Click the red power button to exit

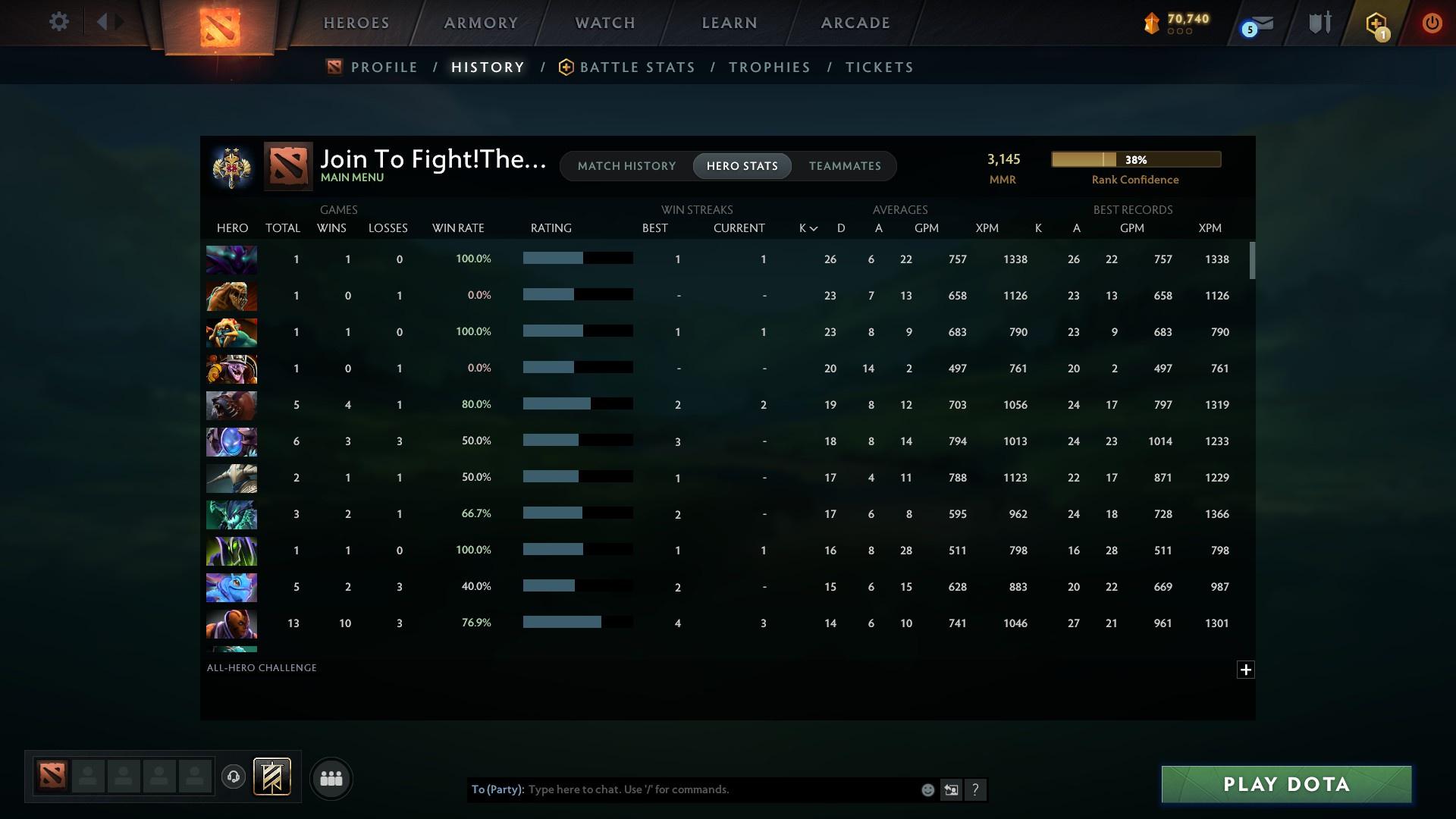(x=1432, y=23)
